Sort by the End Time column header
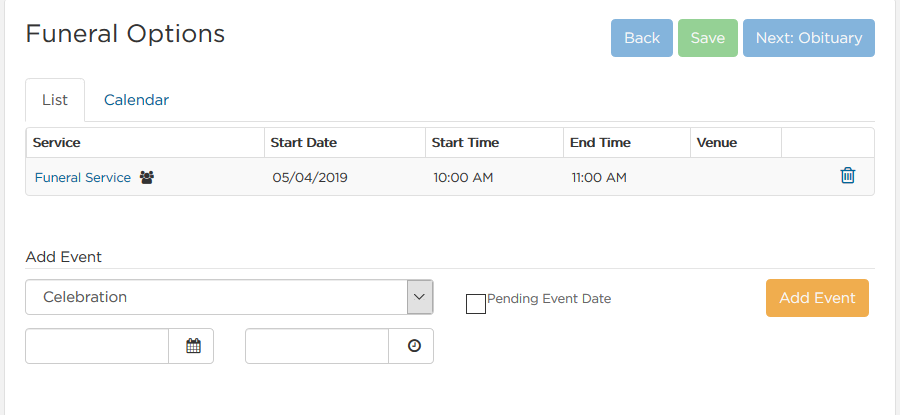900x415 pixels. click(600, 142)
